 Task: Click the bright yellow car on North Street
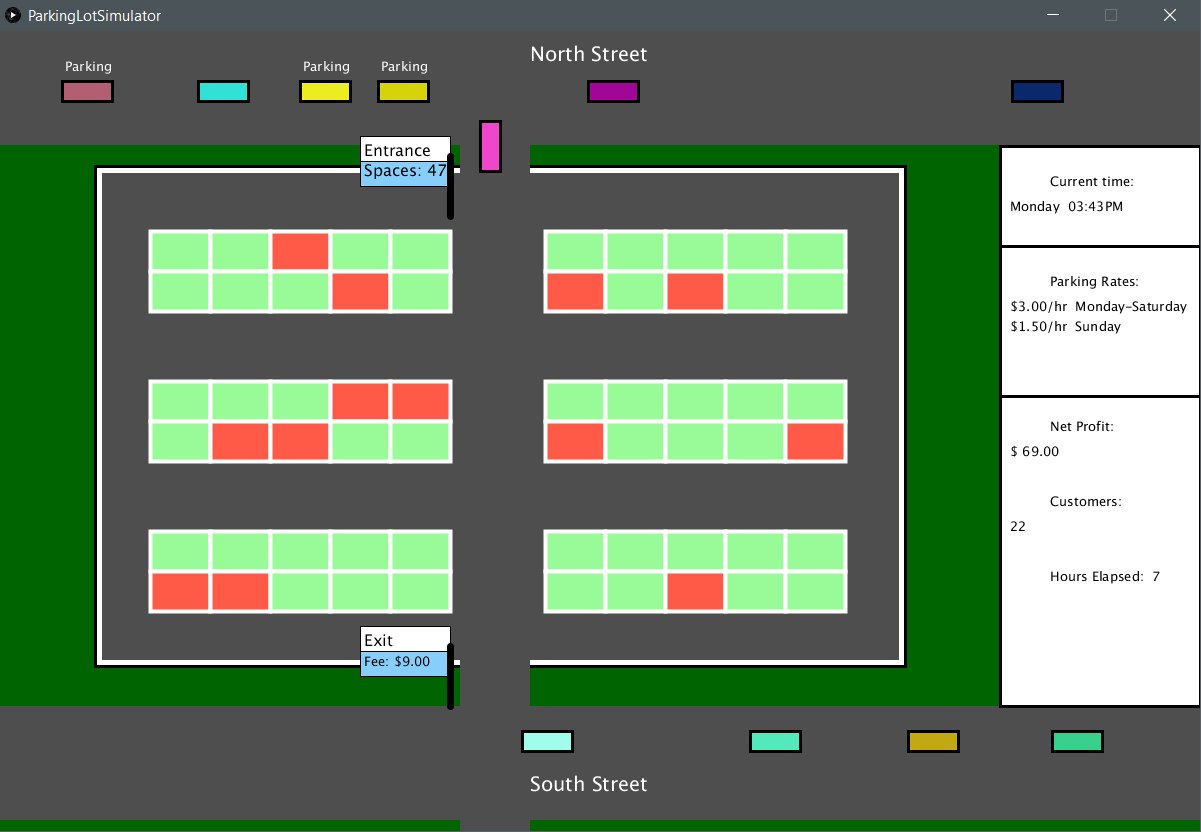(x=325, y=91)
